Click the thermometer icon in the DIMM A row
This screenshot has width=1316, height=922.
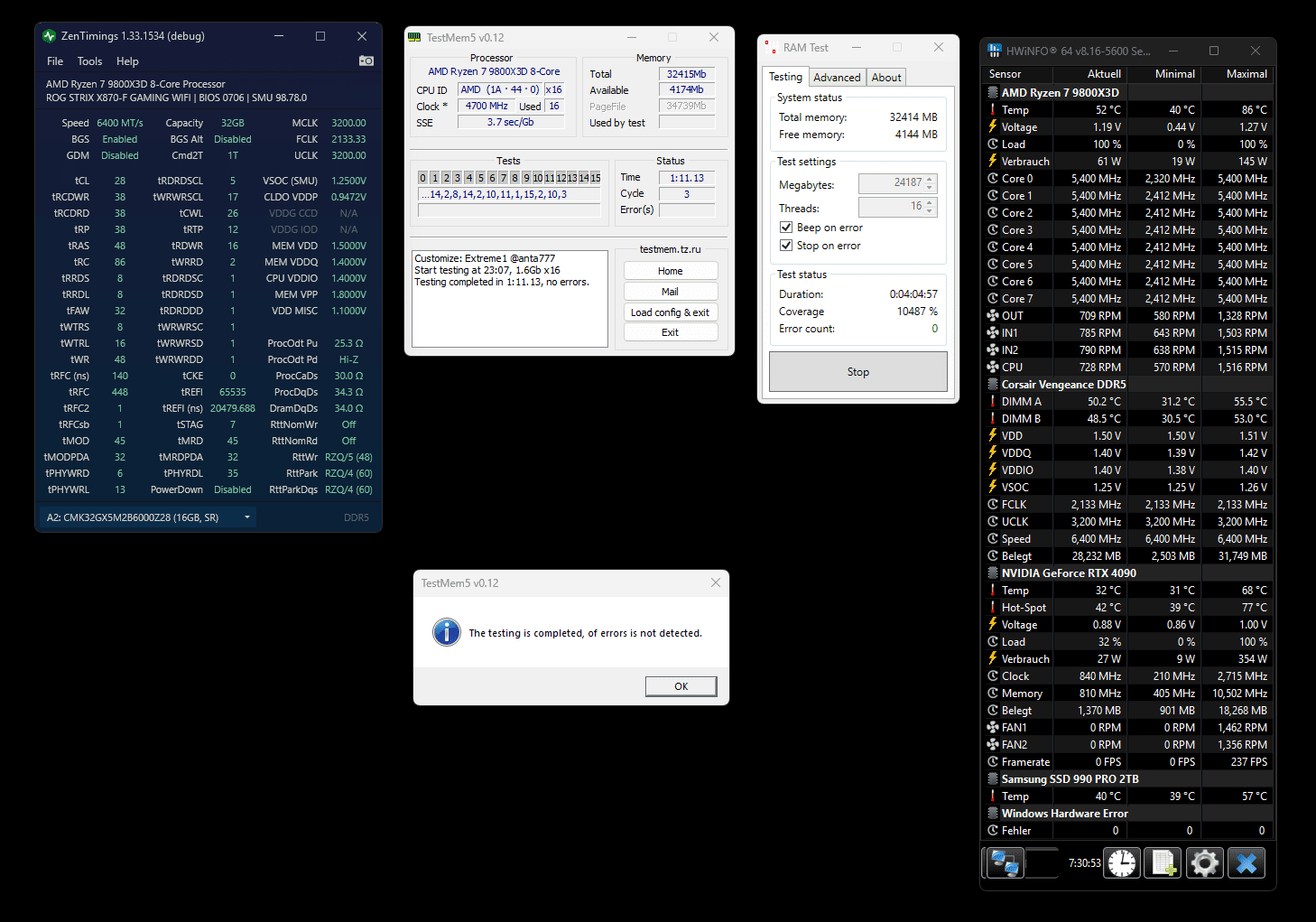(x=993, y=402)
